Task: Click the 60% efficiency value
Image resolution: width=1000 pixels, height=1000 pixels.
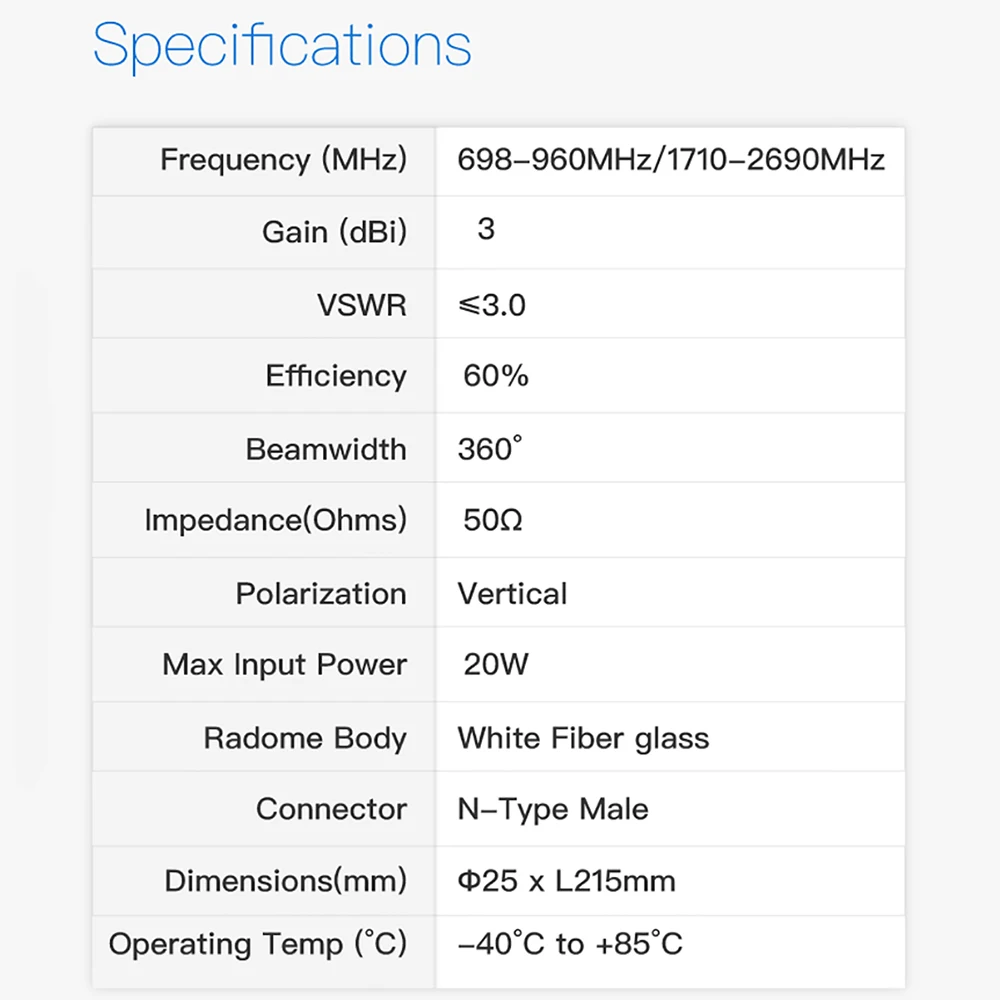Action: pos(496,376)
